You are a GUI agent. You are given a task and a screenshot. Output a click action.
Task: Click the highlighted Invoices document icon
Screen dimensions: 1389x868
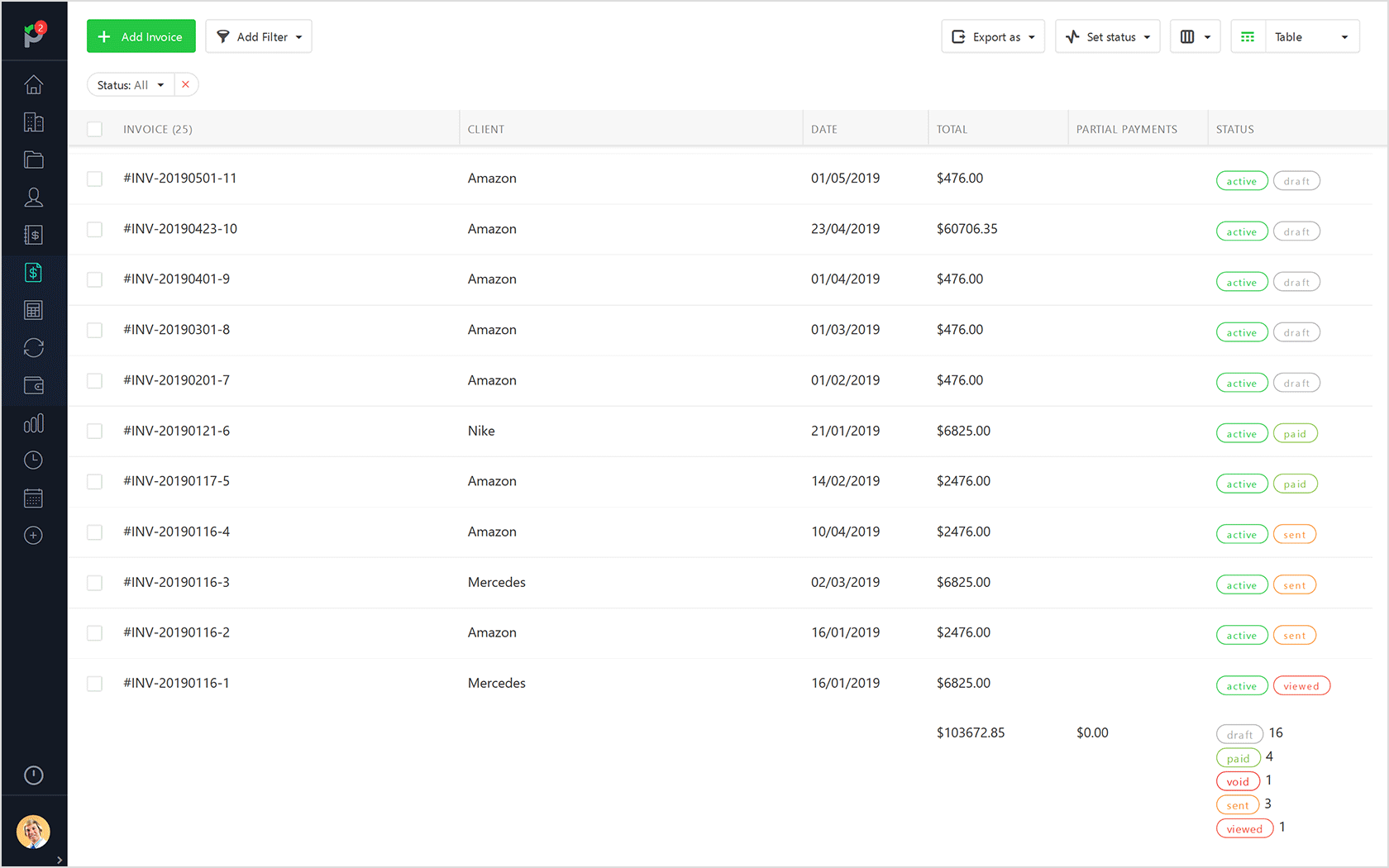pos(33,272)
